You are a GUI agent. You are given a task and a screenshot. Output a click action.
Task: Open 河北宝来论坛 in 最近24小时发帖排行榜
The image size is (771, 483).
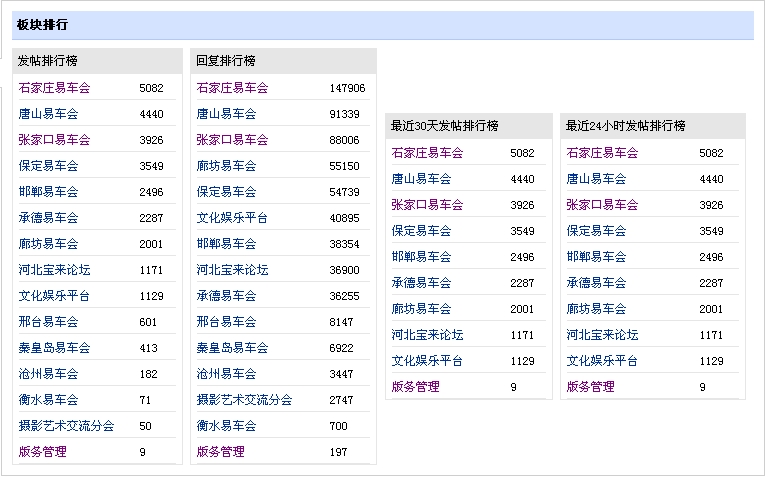(x=603, y=335)
